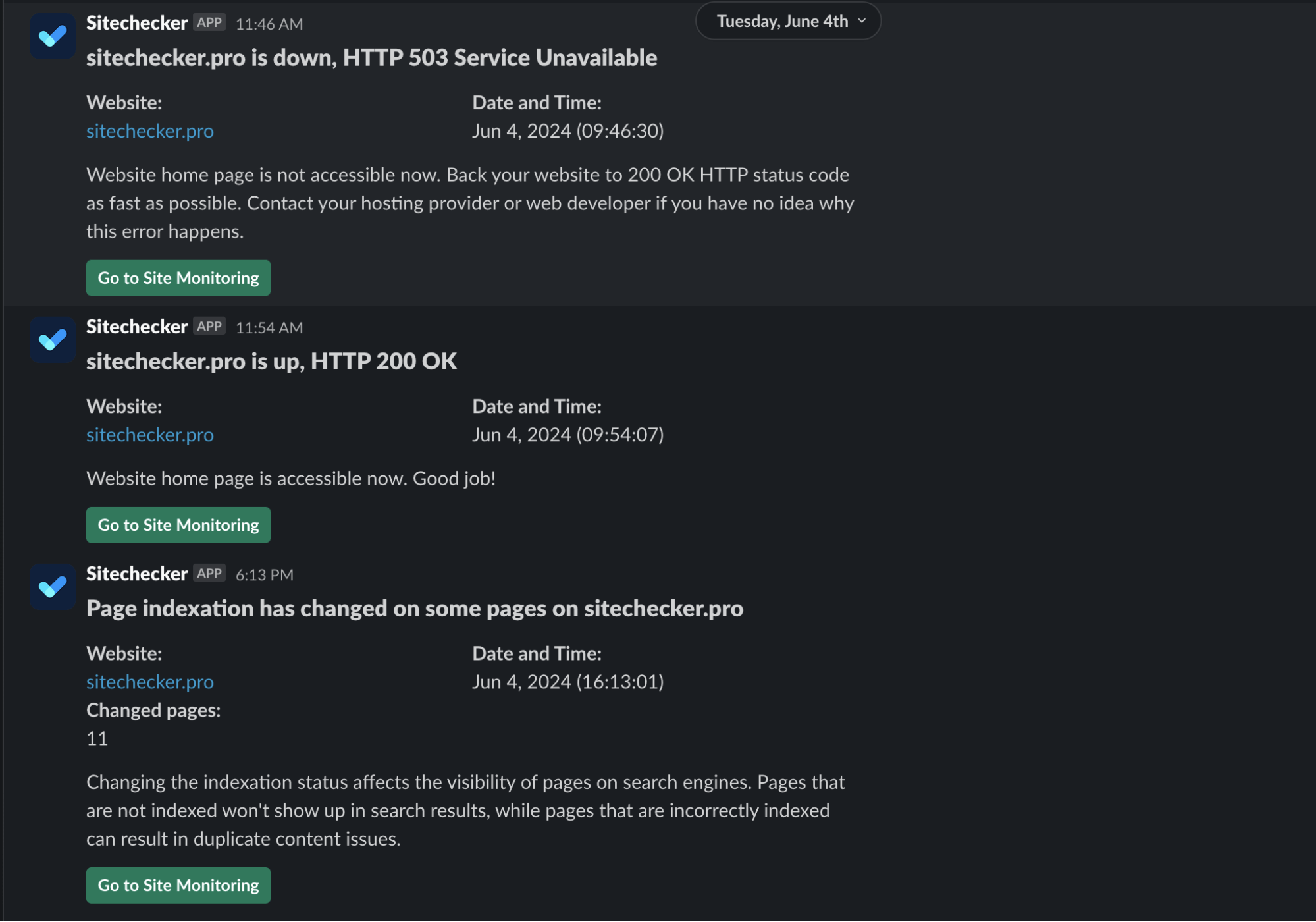
Task: Open sitechecker.pro link in the 503 down alert
Action: click(150, 131)
